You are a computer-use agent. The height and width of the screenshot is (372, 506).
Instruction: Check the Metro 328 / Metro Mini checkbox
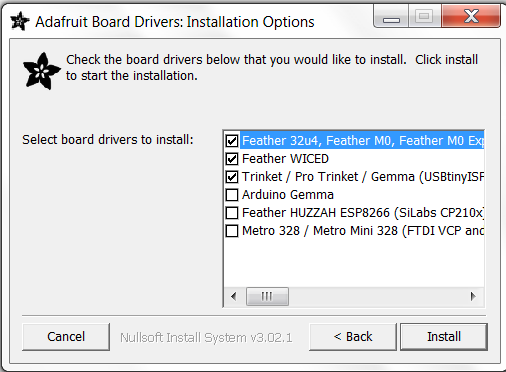tap(232, 231)
